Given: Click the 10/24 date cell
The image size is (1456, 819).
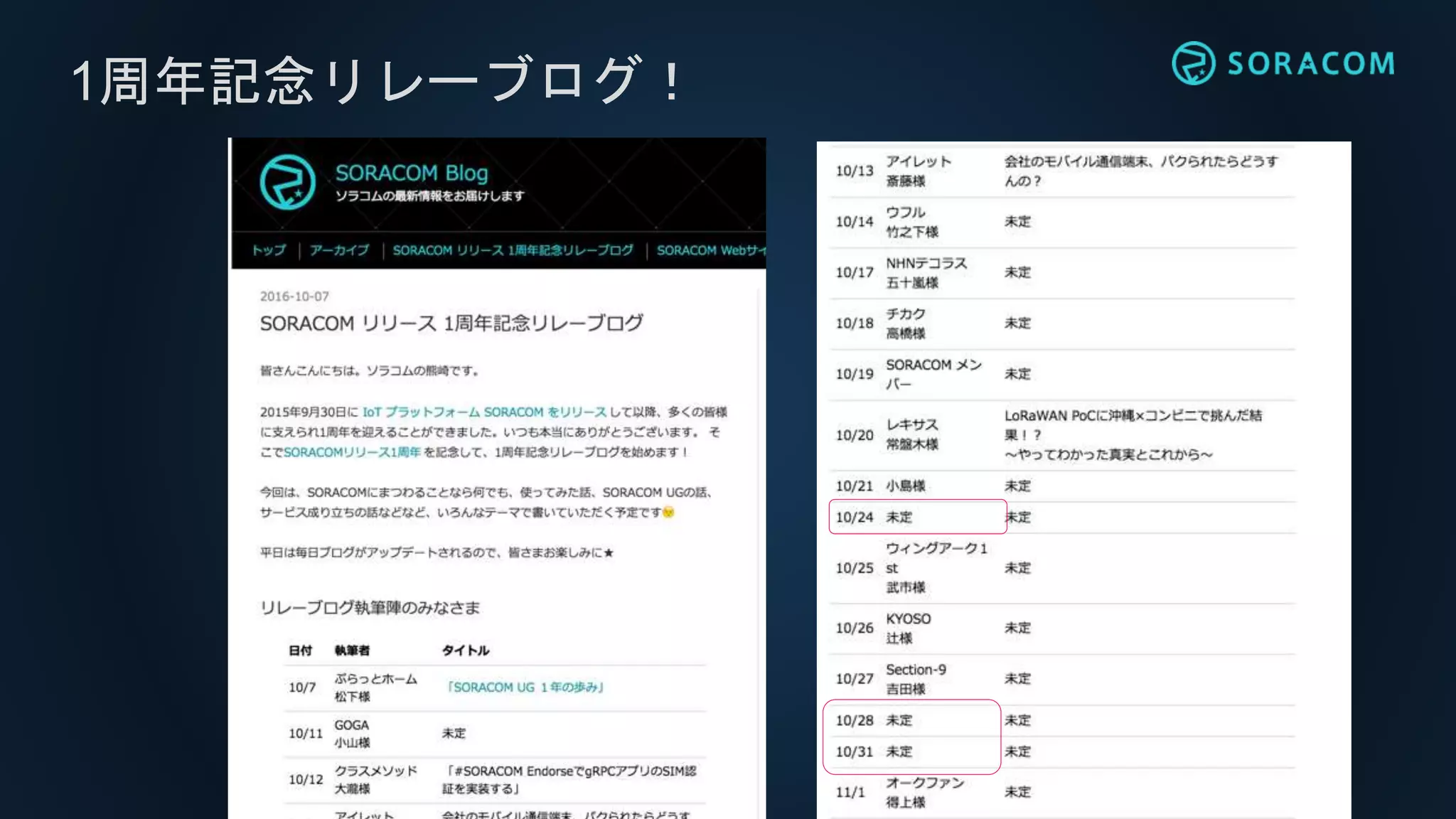Looking at the screenshot, I should coord(855,518).
